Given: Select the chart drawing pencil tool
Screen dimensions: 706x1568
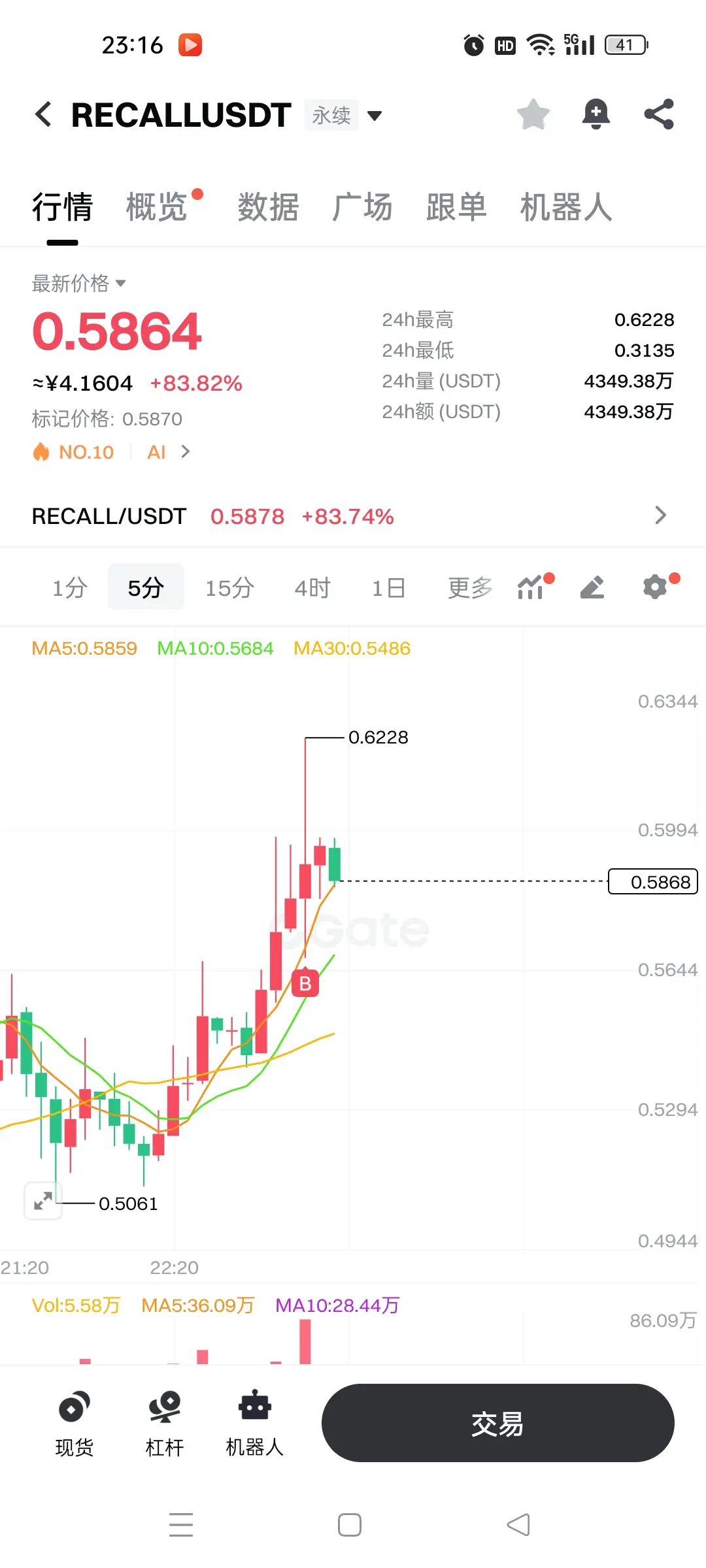Looking at the screenshot, I should 592,587.
